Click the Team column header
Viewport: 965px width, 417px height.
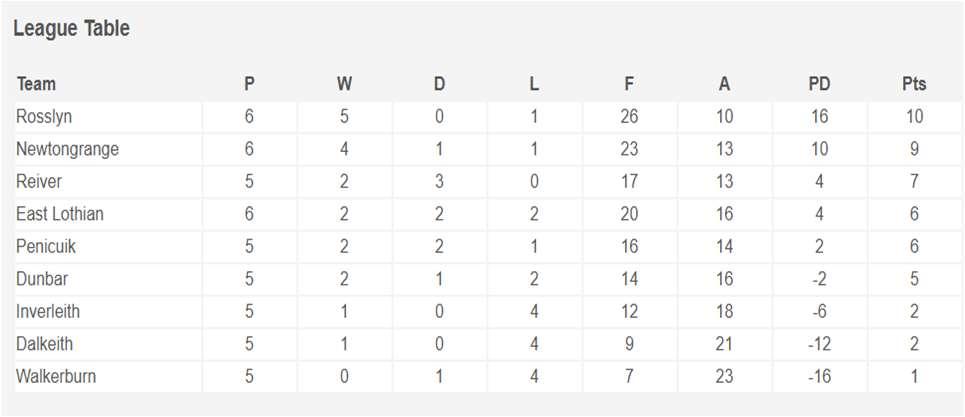point(36,84)
